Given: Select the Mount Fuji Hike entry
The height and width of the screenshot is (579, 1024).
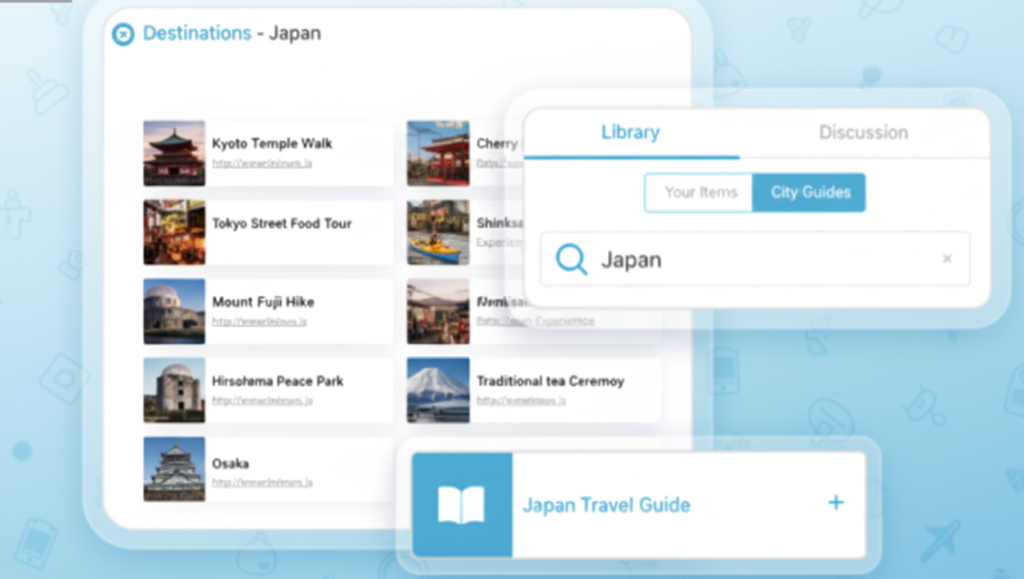Looking at the screenshot, I should pos(263,302).
